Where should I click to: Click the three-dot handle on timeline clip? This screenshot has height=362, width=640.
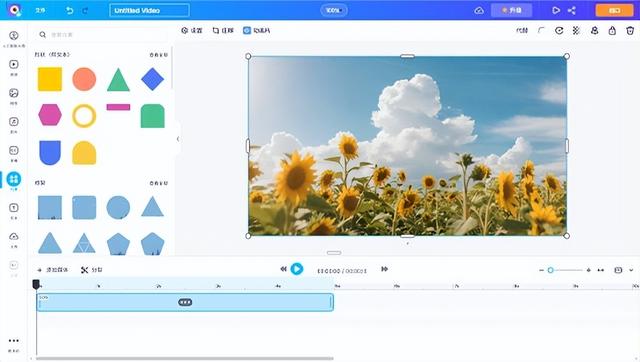pos(185,302)
